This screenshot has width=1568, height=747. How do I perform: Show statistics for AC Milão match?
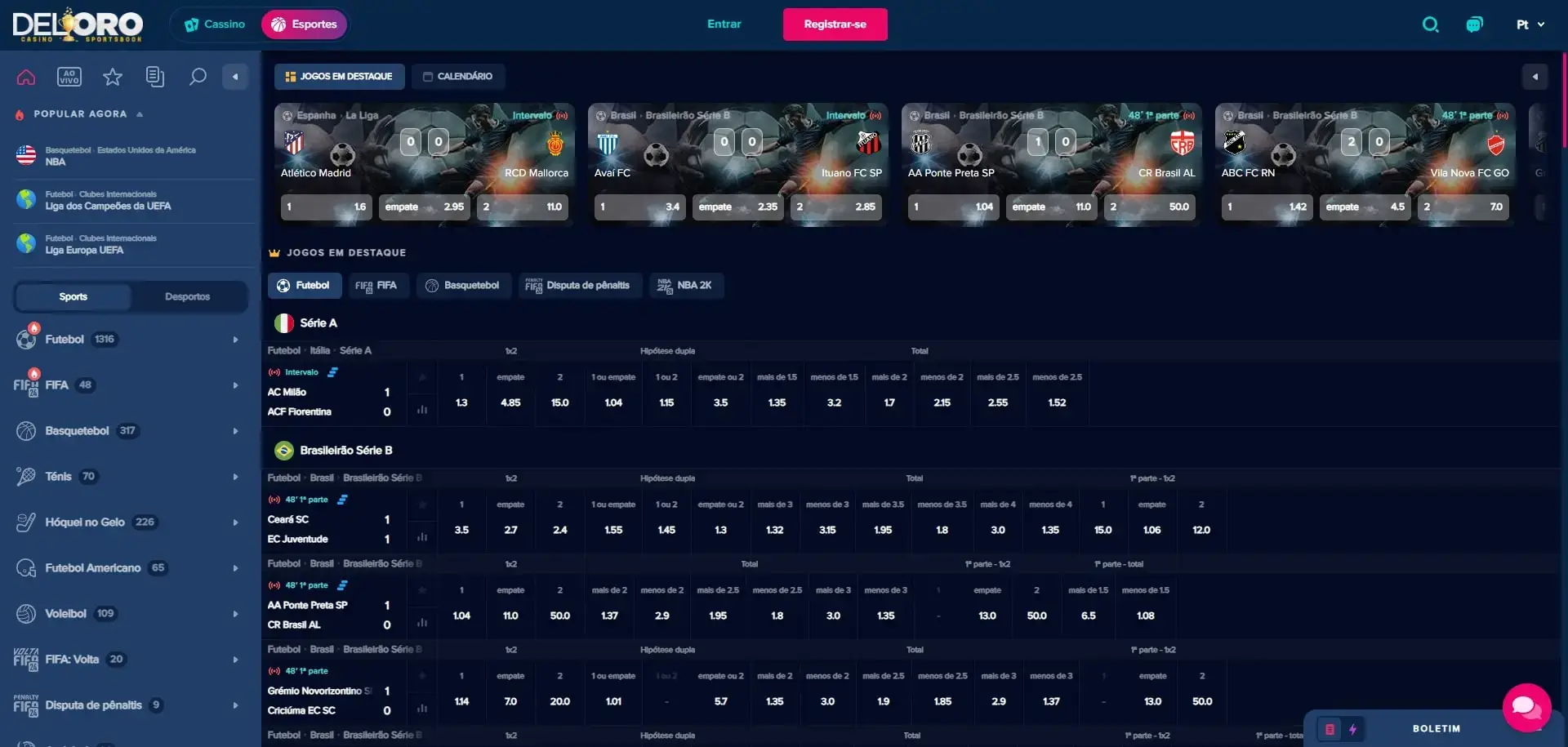pyautogui.click(x=422, y=410)
